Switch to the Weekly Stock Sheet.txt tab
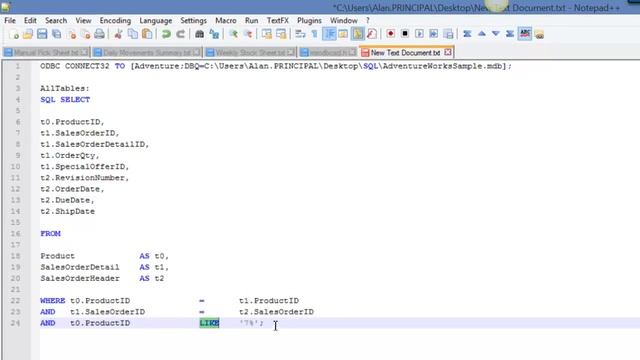The width and height of the screenshot is (640, 360). [x=250, y=53]
